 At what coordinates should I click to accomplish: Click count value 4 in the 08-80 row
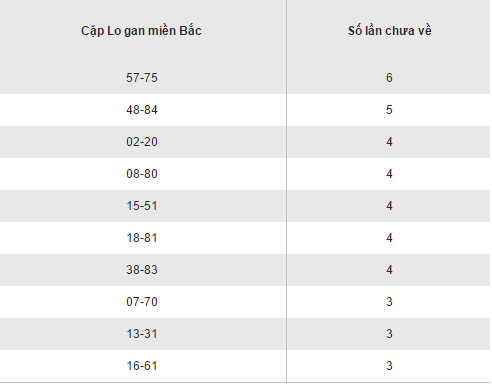[389, 174]
